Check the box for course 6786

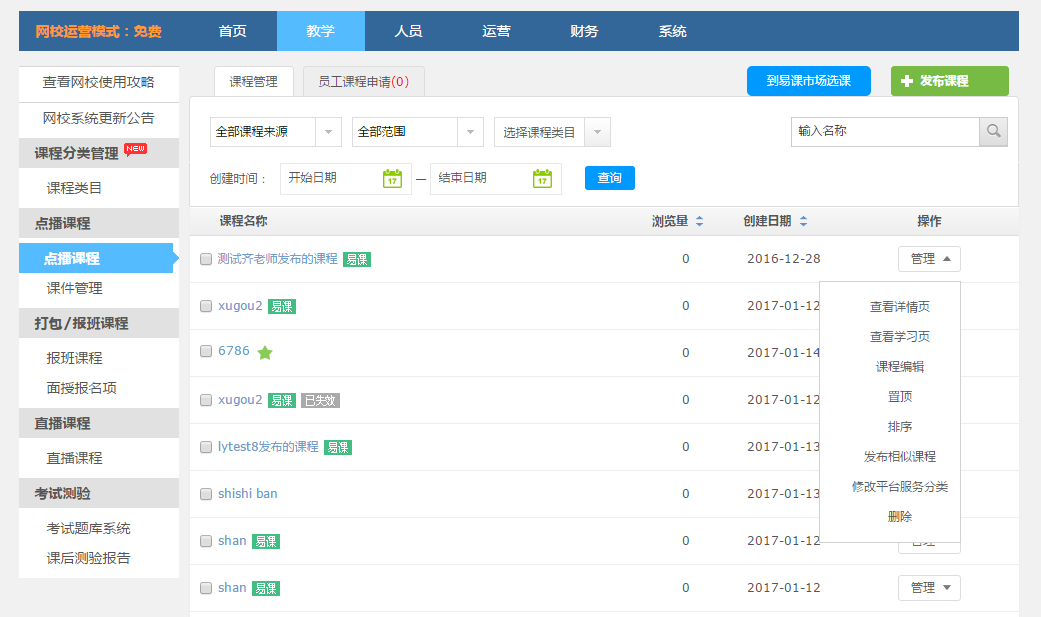(206, 353)
